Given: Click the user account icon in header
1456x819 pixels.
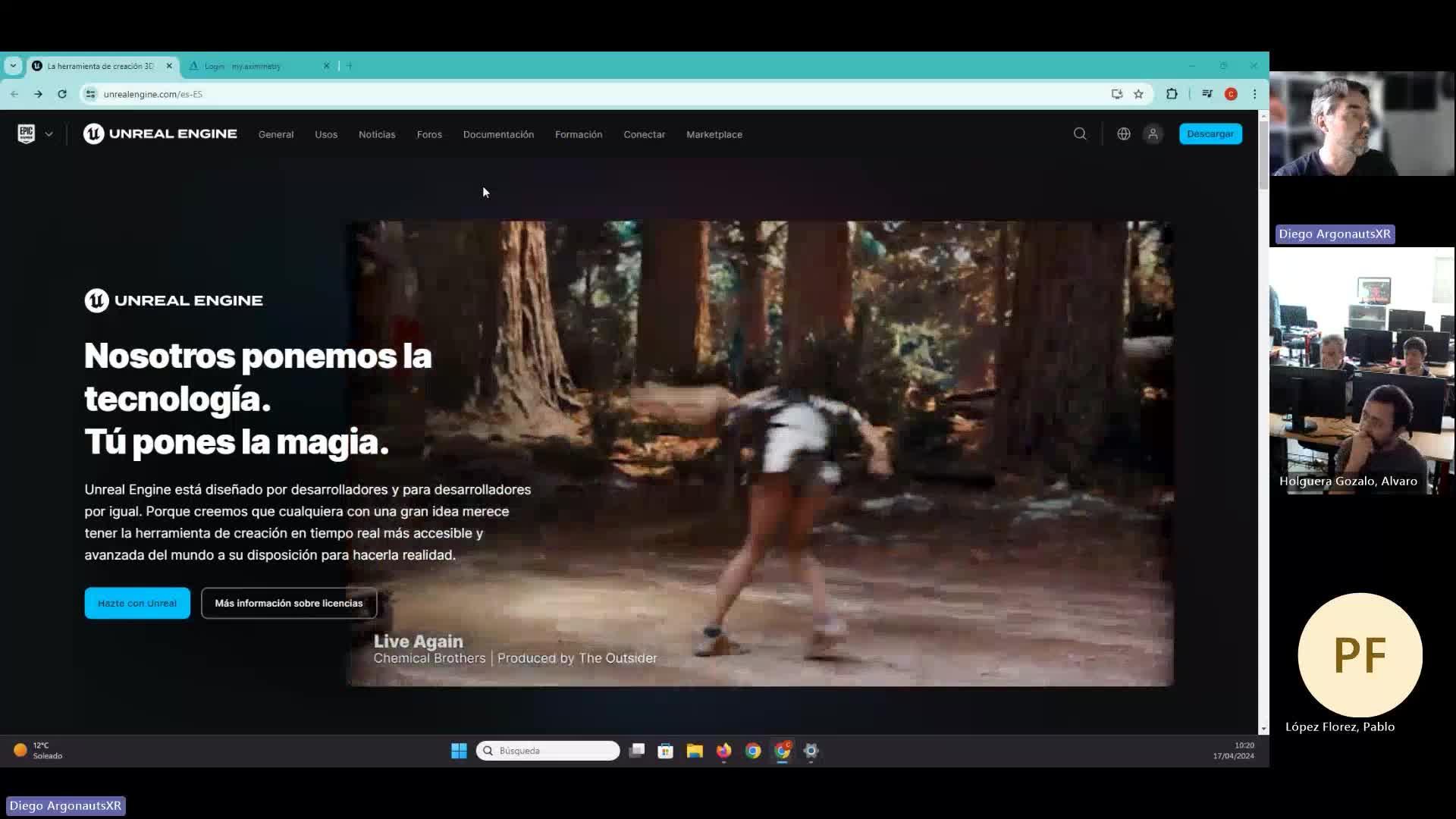Looking at the screenshot, I should coord(1153,134).
